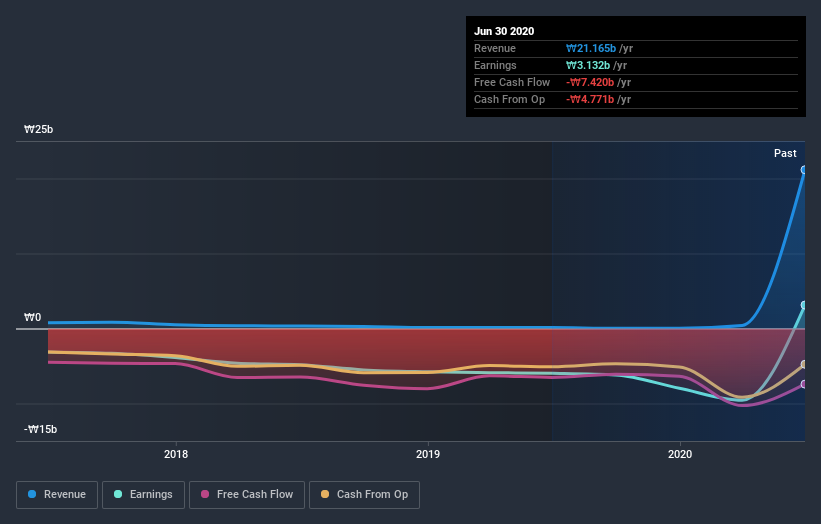The image size is (821, 524).
Task: Click the Earnings row label in tooltip
Action: [x=495, y=65]
